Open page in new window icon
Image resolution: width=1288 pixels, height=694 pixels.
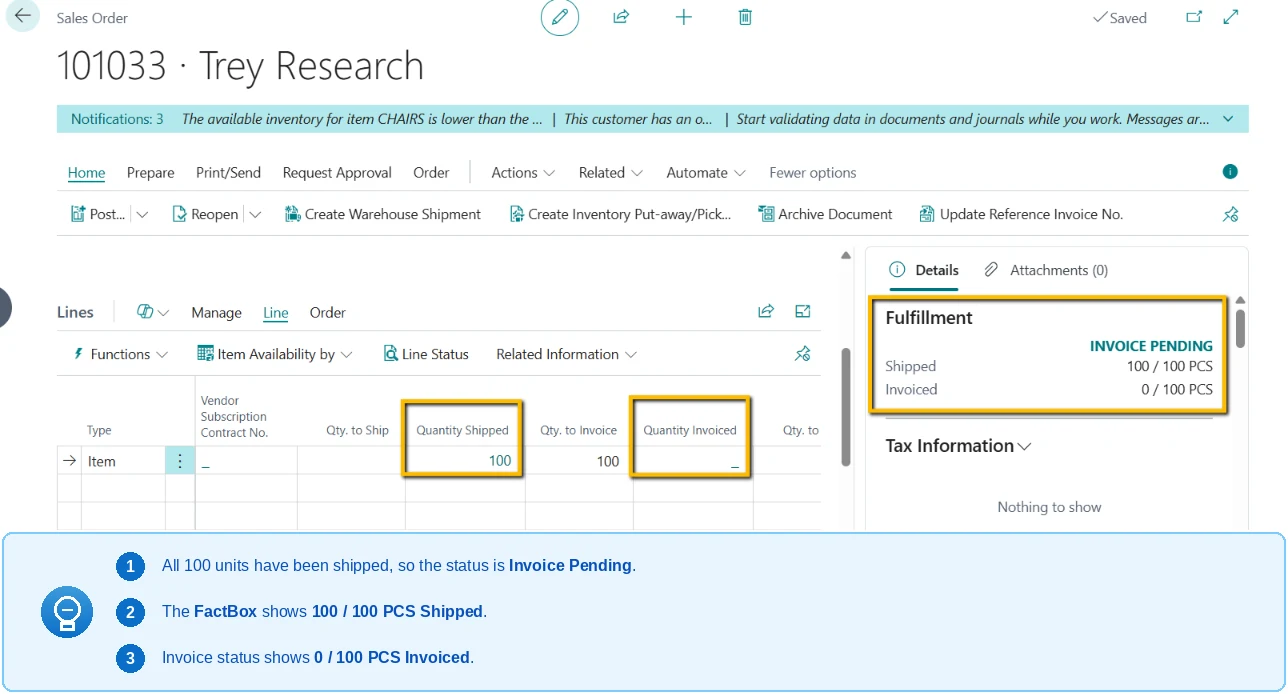point(1194,17)
